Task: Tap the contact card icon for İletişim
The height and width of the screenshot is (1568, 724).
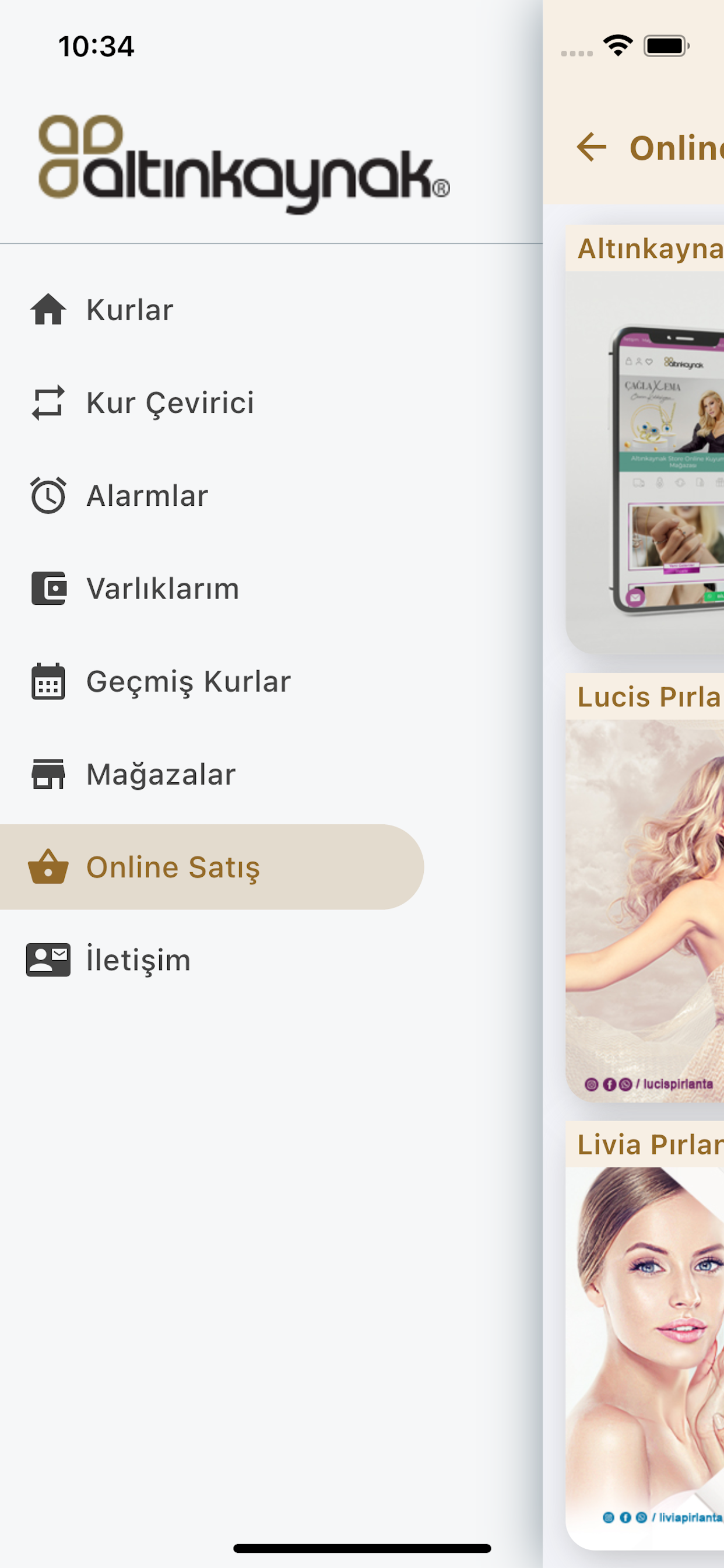Action: pos(48,960)
